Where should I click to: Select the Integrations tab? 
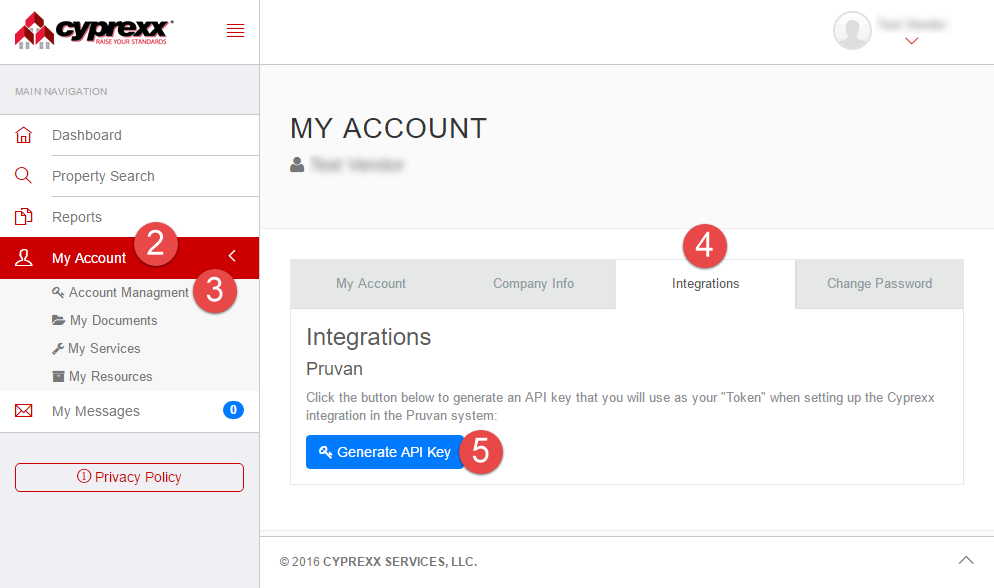705,284
